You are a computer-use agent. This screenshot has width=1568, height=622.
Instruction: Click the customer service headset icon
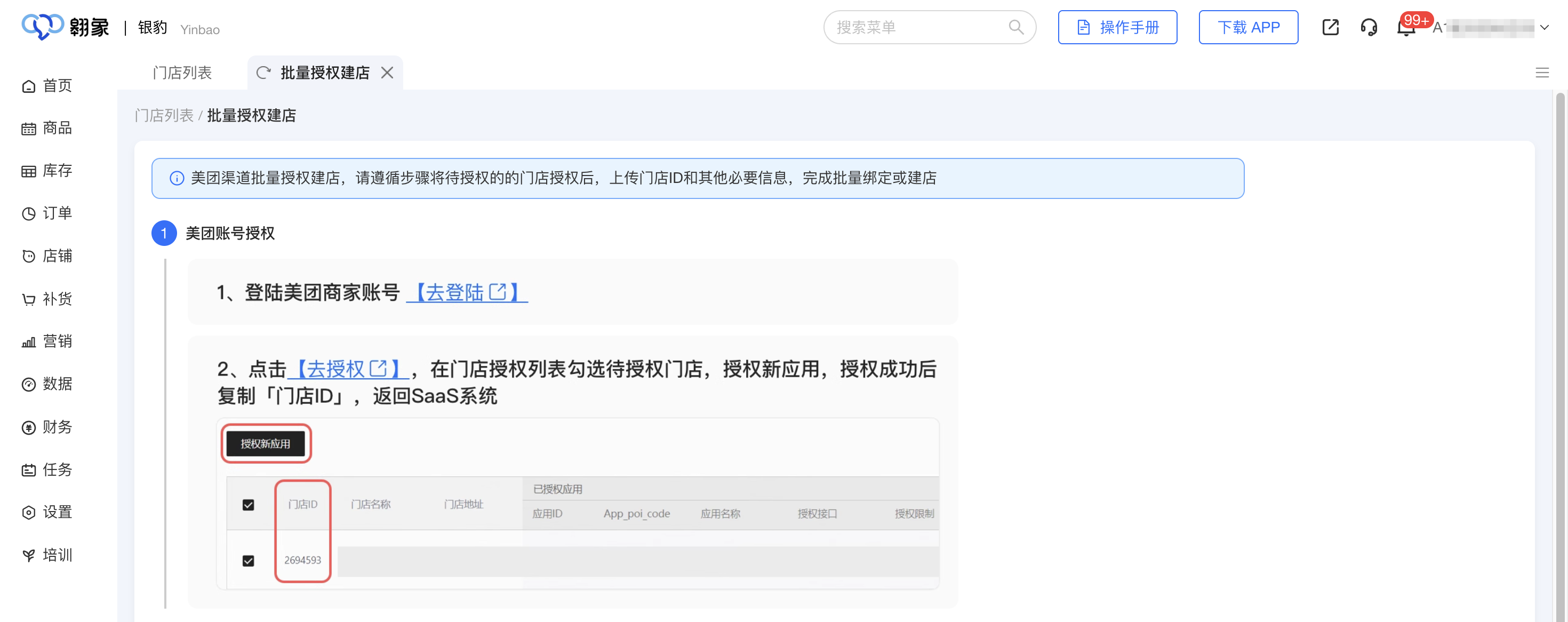click(x=1369, y=27)
